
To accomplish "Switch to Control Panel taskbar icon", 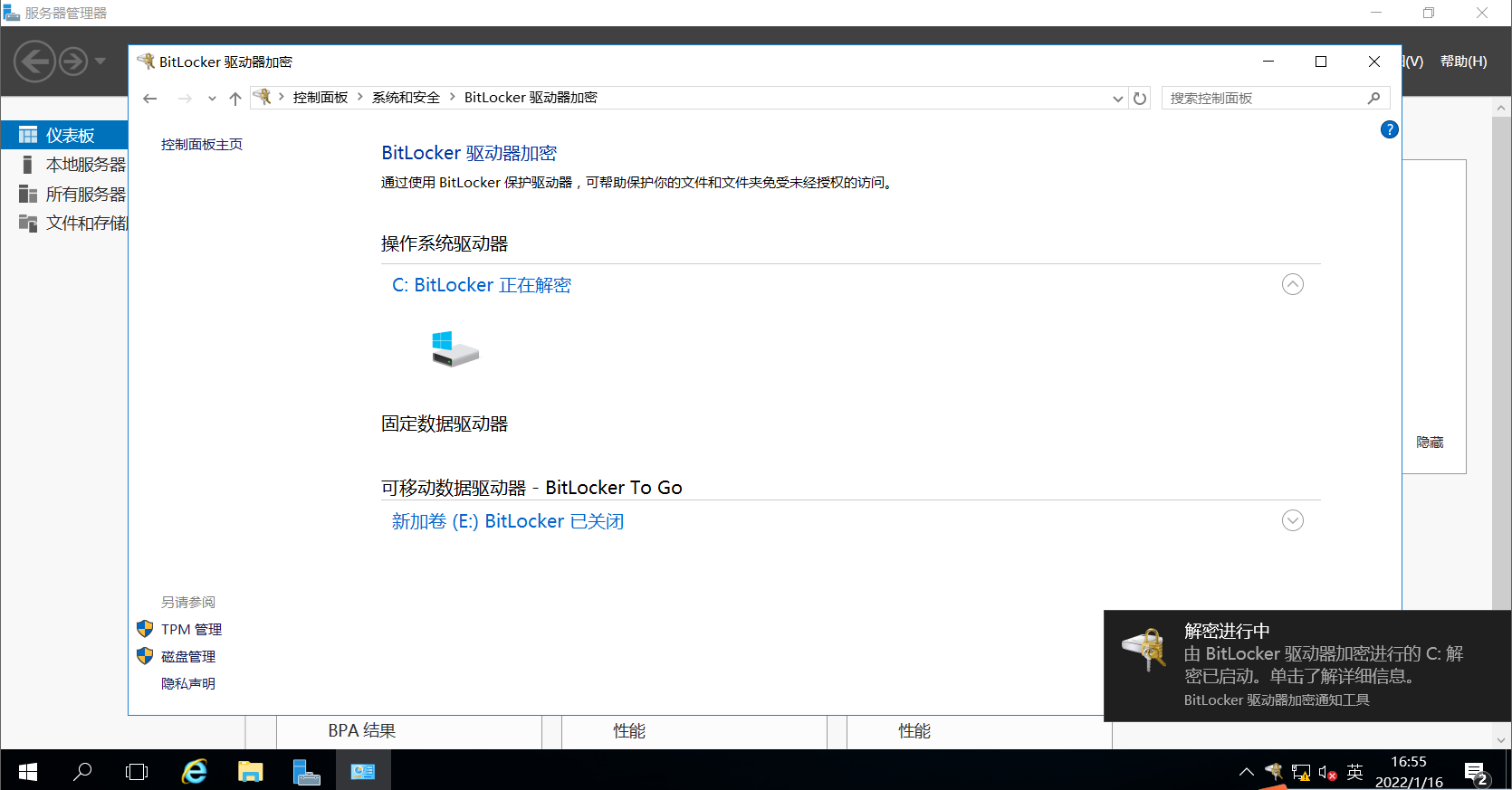I will 363,772.
